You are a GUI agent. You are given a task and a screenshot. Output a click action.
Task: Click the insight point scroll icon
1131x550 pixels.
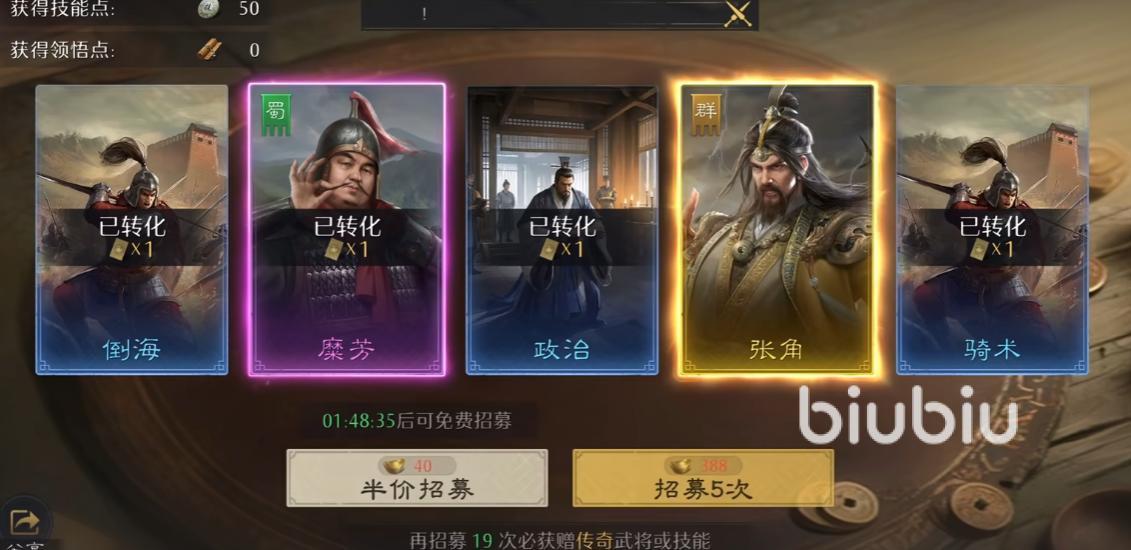[x=209, y=49]
